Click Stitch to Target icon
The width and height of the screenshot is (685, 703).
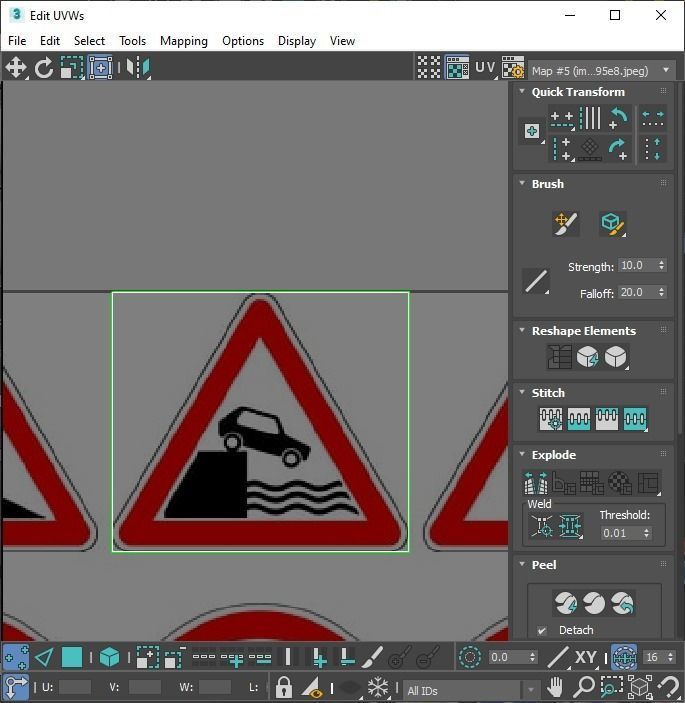551,419
